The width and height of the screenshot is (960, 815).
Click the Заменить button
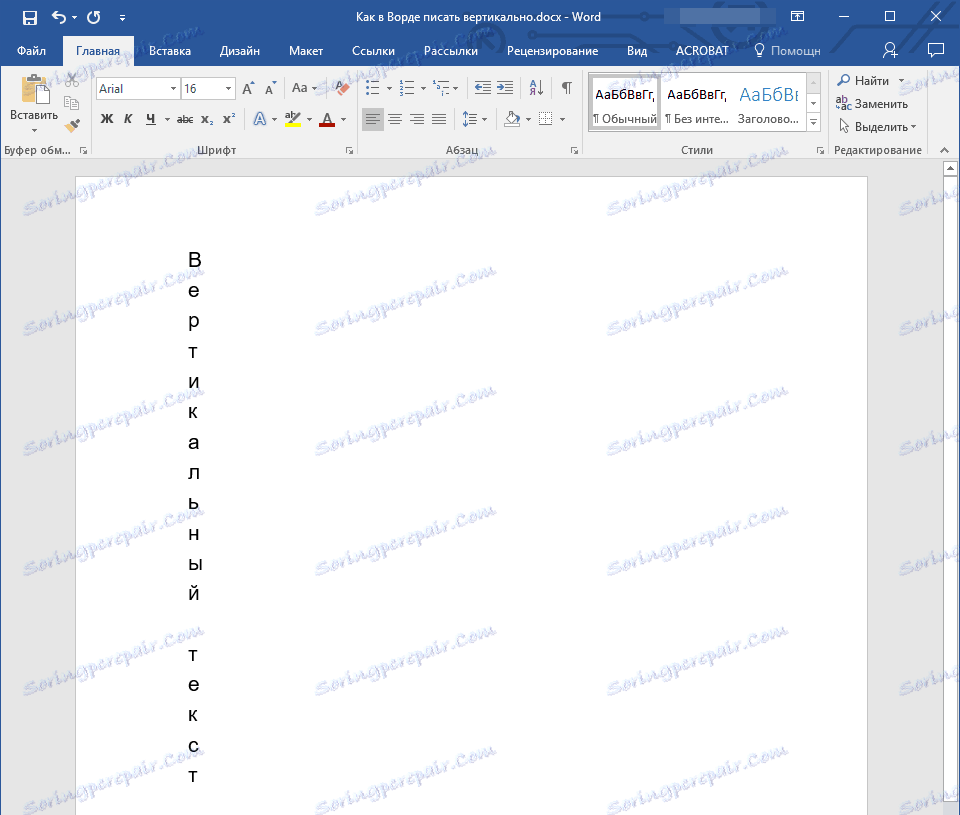pos(872,103)
